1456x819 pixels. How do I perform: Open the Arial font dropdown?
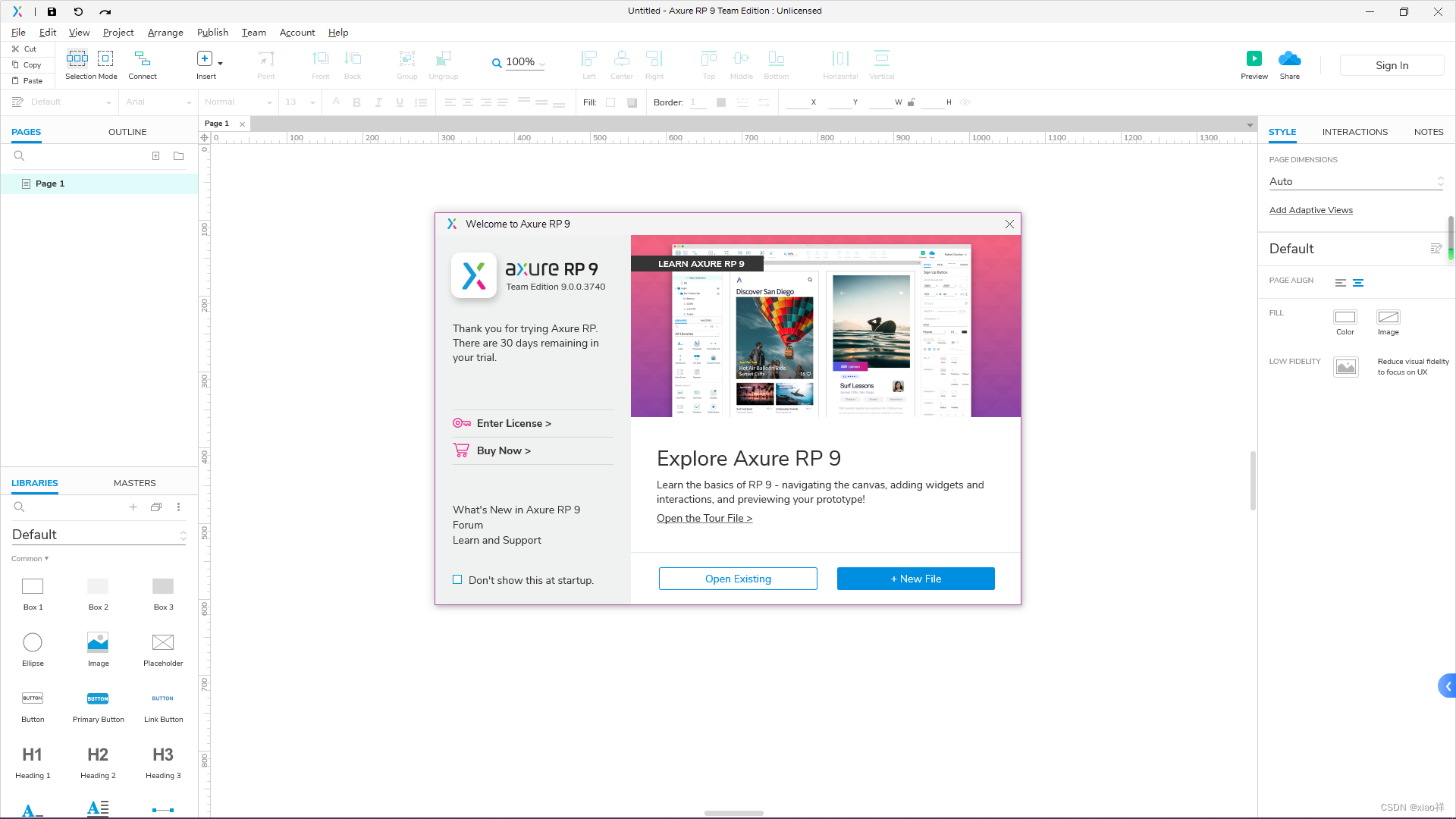click(x=158, y=102)
